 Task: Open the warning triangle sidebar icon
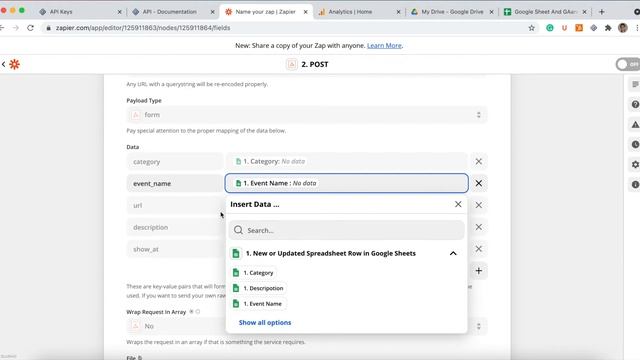click(x=635, y=124)
